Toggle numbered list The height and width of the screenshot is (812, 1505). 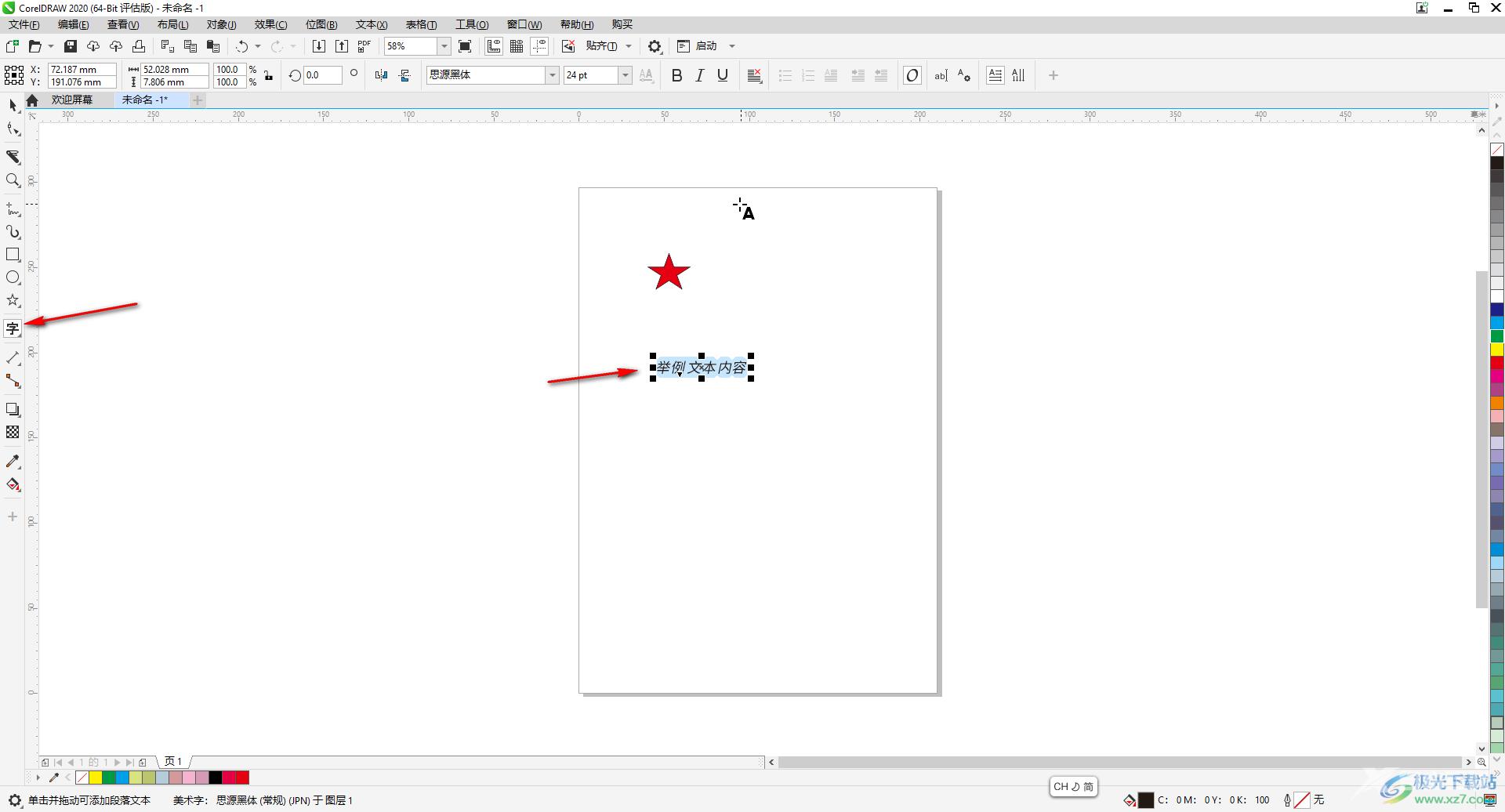(808, 75)
